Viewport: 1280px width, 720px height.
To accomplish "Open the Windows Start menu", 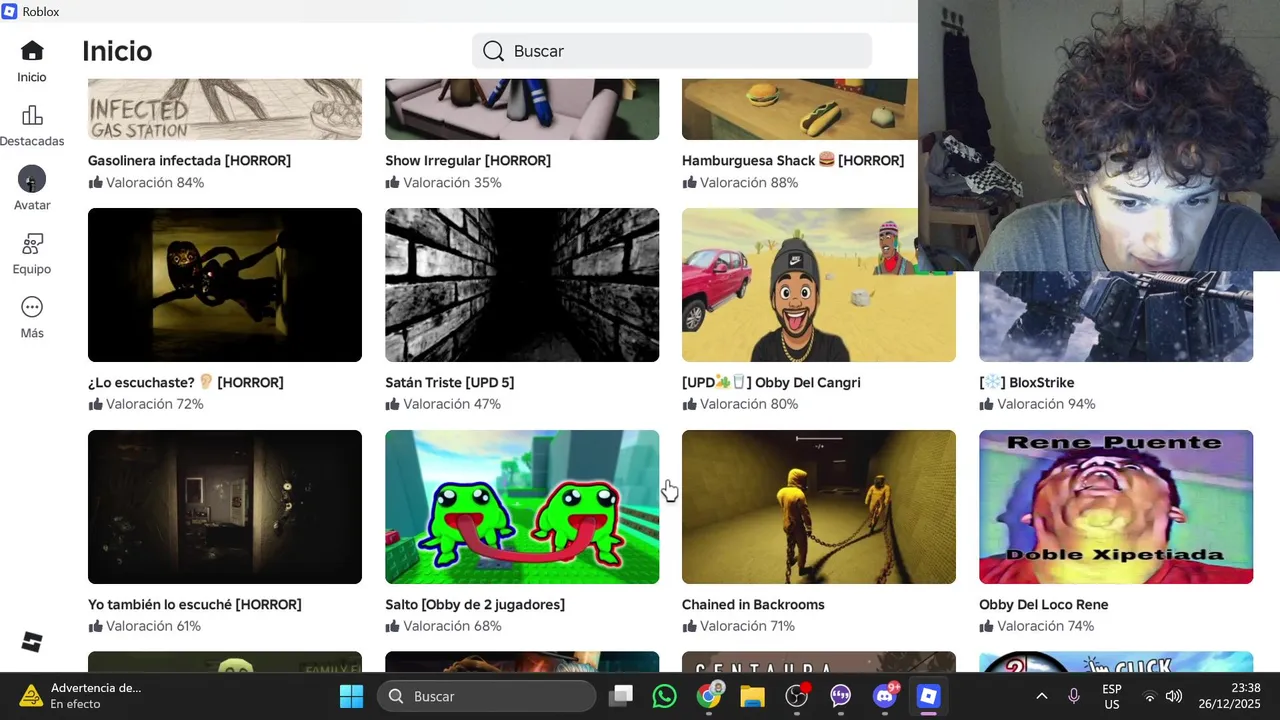I will (x=352, y=696).
